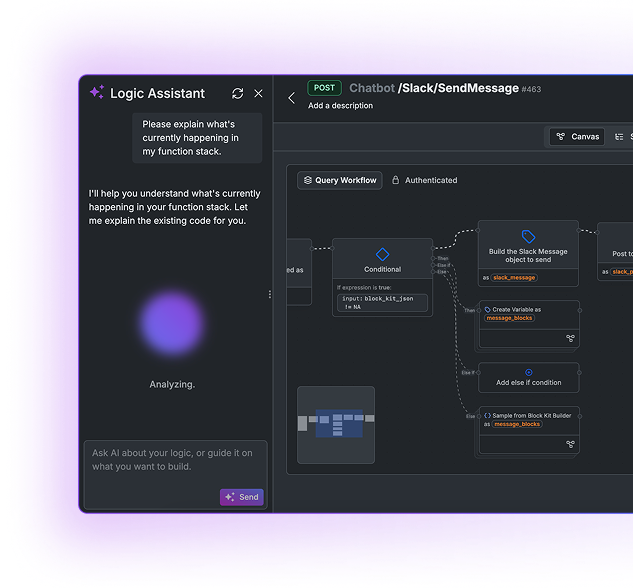This screenshot has width=633, height=588.
Task: Click the blue Conditional diamond icon
Action: click(x=382, y=254)
